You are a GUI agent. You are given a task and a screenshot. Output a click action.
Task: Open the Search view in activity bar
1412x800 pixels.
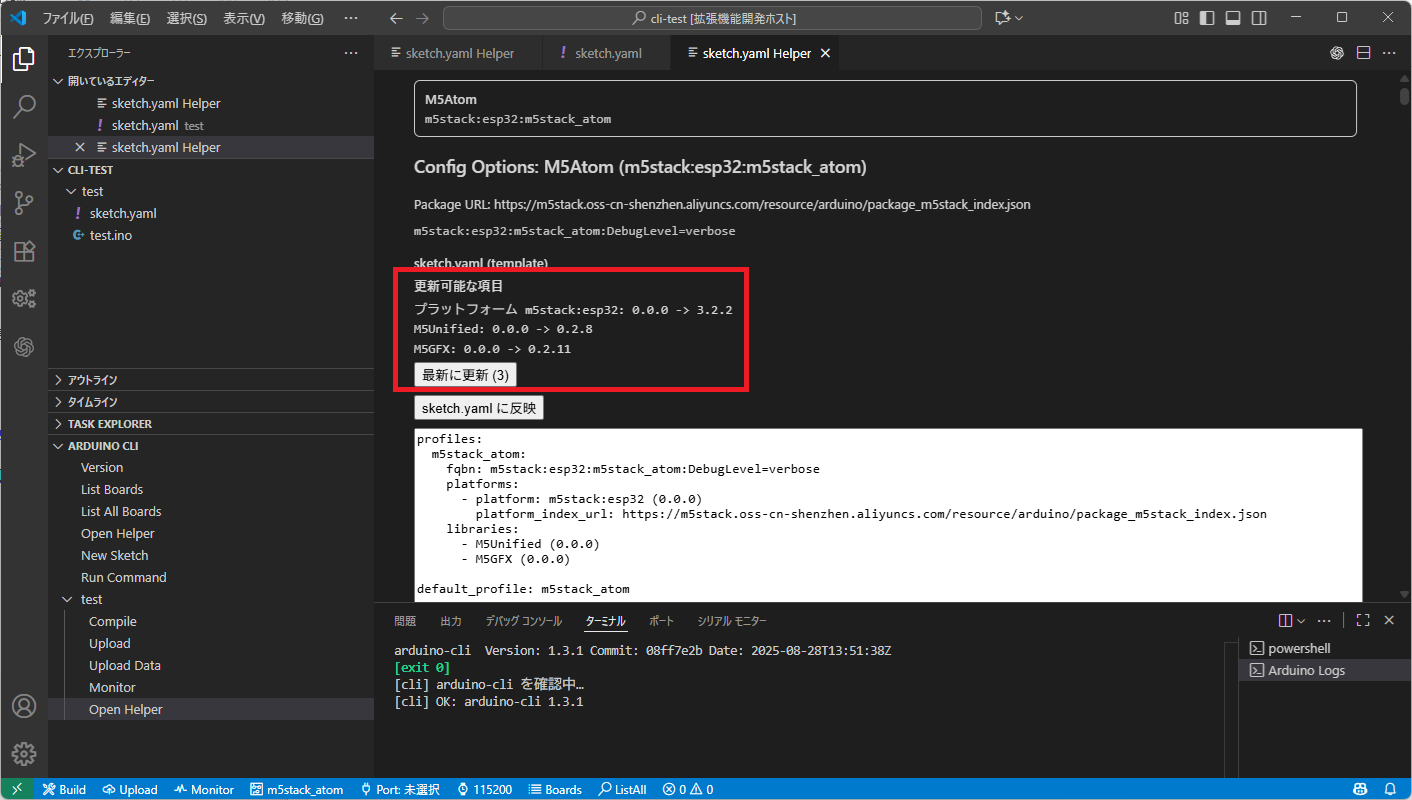pos(24,107)
